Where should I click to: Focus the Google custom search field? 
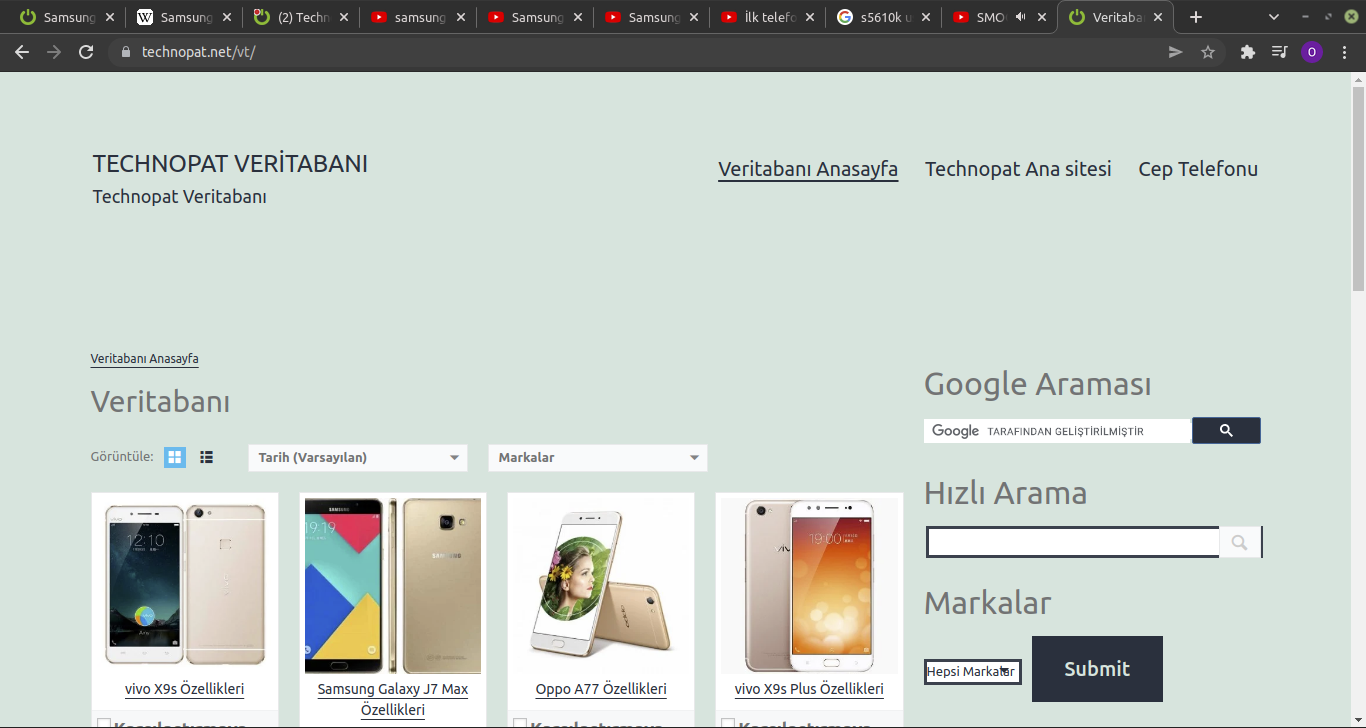(1058, 431)
